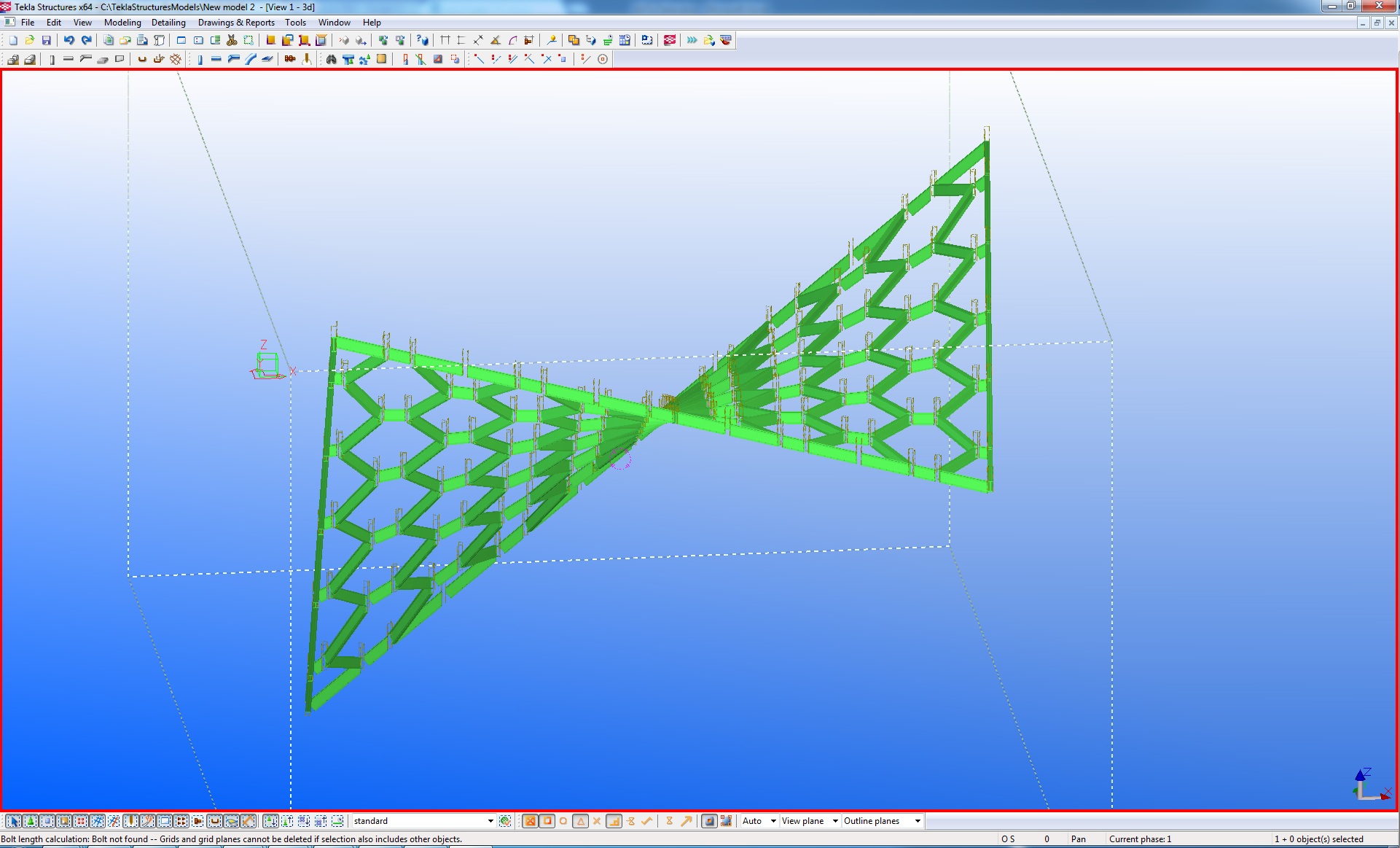Click '1 + 0 object(s) selected' status text
This screenshot has width=1400, height=848.
coord(1318,839)
